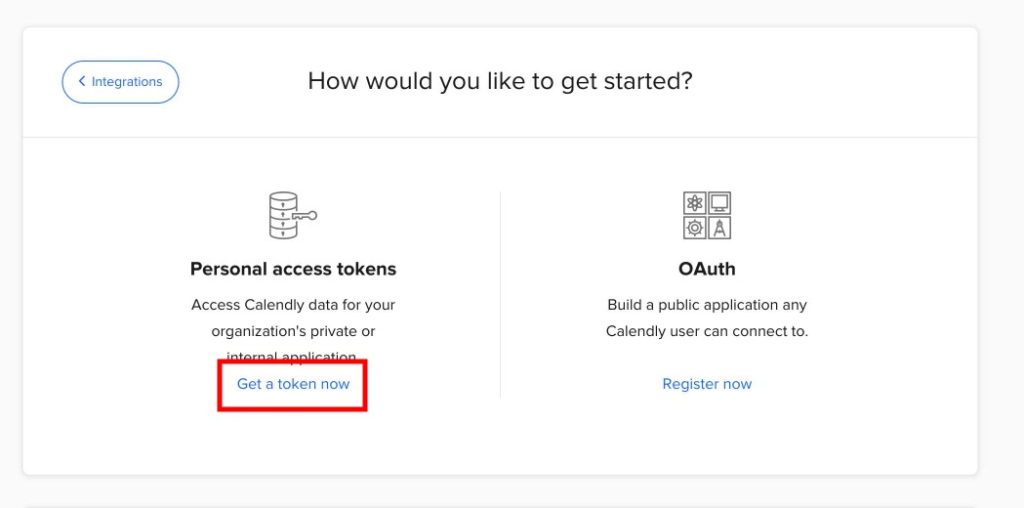Click the compass tile in OAuth icon
This screenshot has width=1024, height=508.
click(719, 227)
